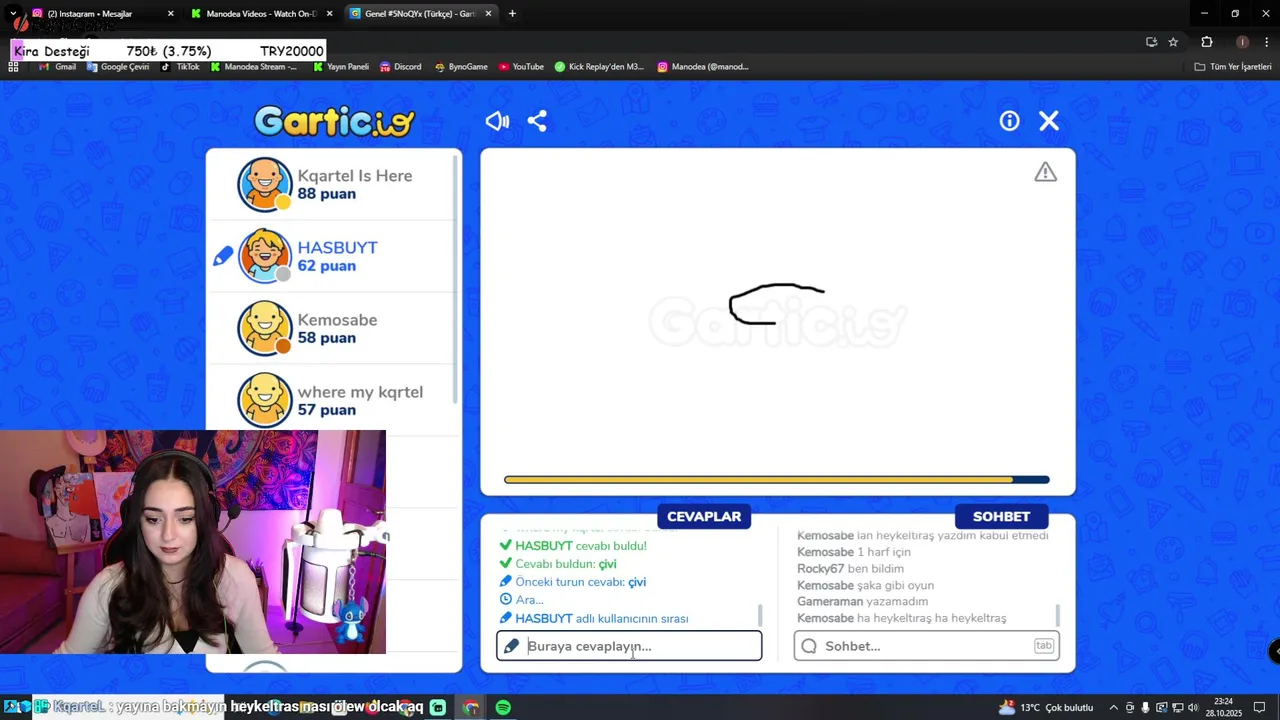Image resolution: width=1280 pixels, height=720 pixels.
Task: Open the taskbar clock showing 23:24
Action: [1223, 707]
